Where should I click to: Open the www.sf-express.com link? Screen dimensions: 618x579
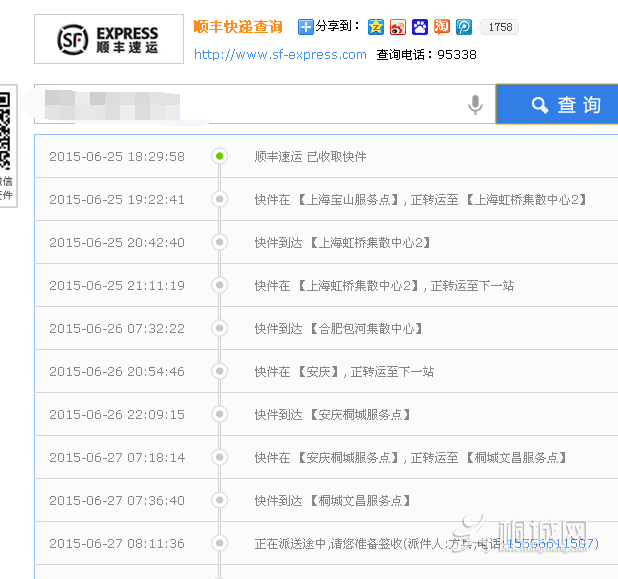[280, 55]
